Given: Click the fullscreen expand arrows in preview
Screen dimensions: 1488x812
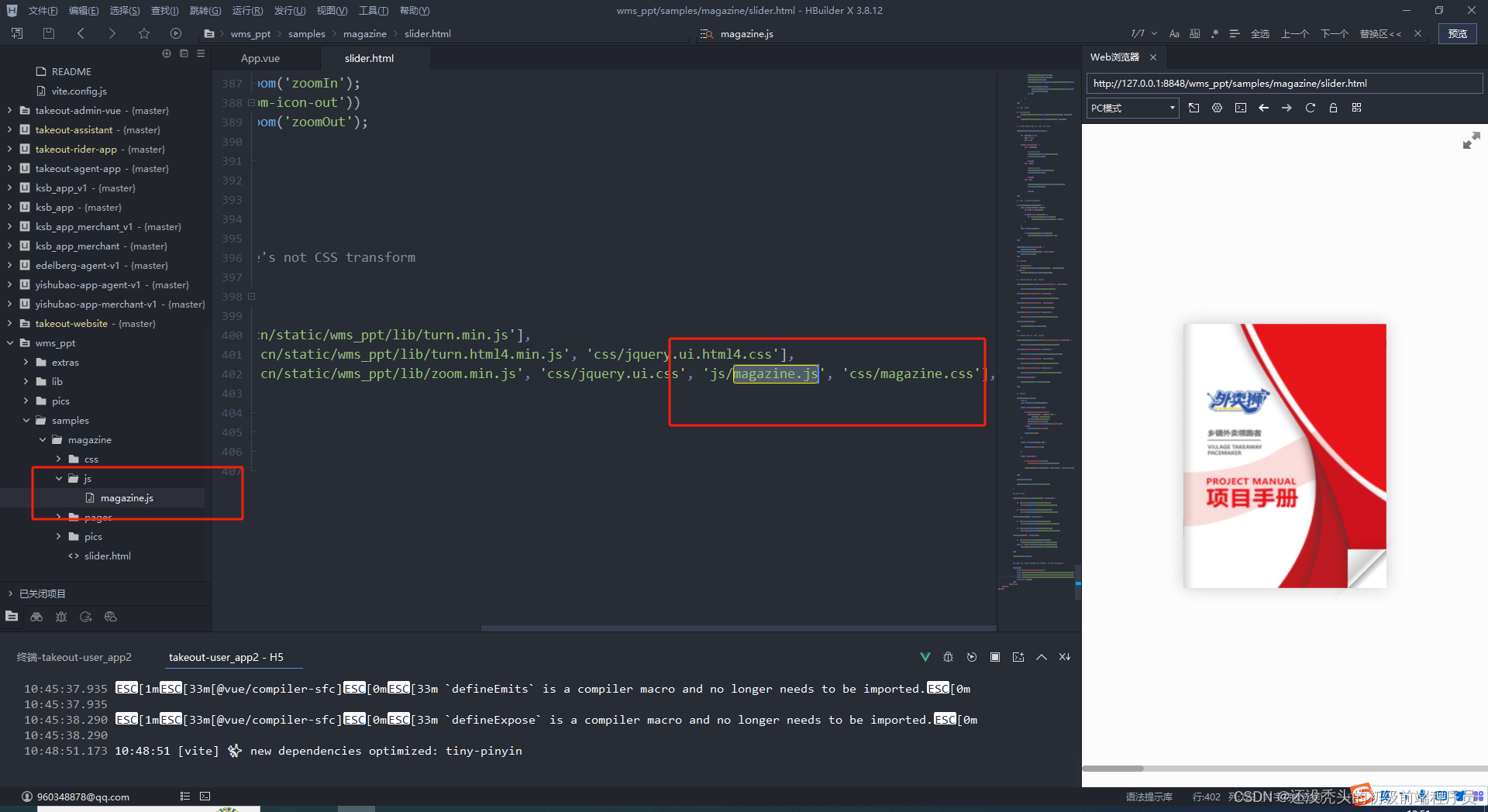Looking at the screenshot, I should click(1471, 140).
